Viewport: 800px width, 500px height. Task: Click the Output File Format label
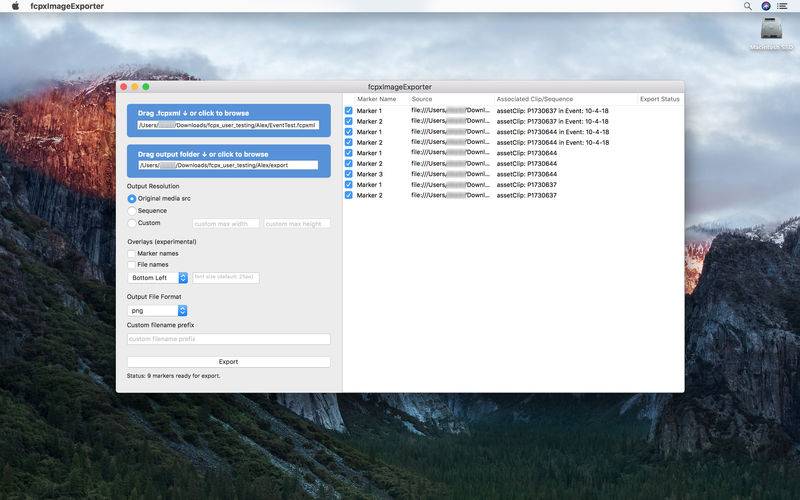(154, 296)
